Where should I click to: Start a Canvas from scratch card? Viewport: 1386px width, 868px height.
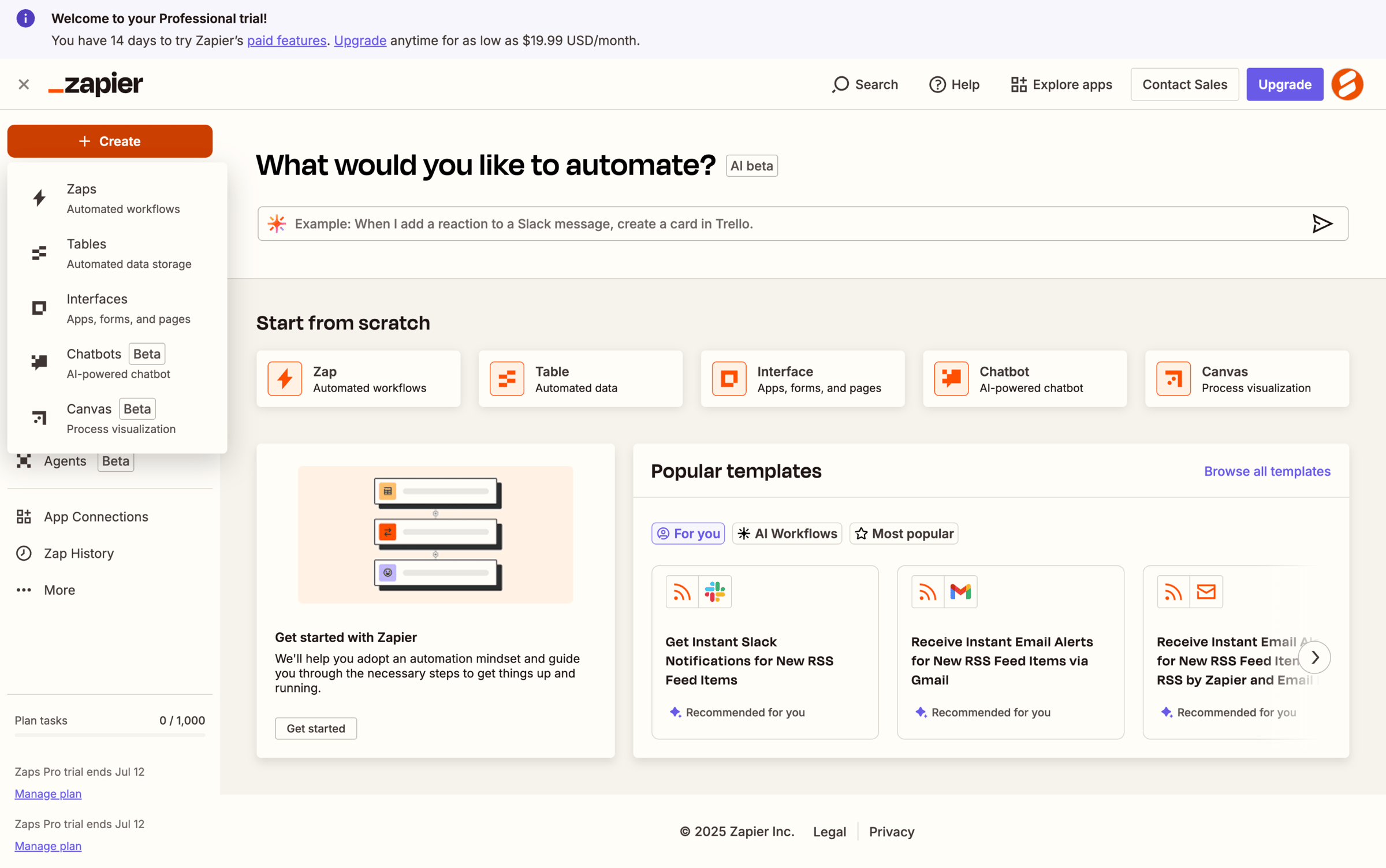(x=1247, y=379)
